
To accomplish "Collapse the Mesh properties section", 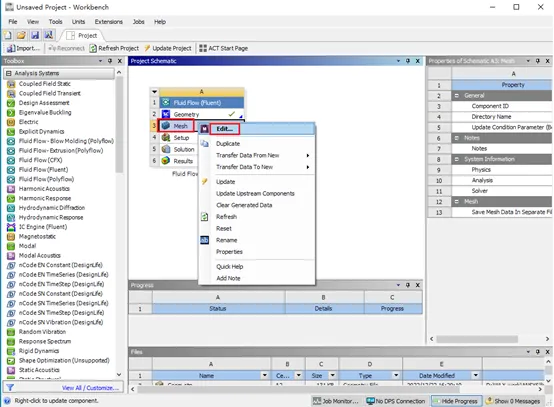I will [x=456, y=202].
